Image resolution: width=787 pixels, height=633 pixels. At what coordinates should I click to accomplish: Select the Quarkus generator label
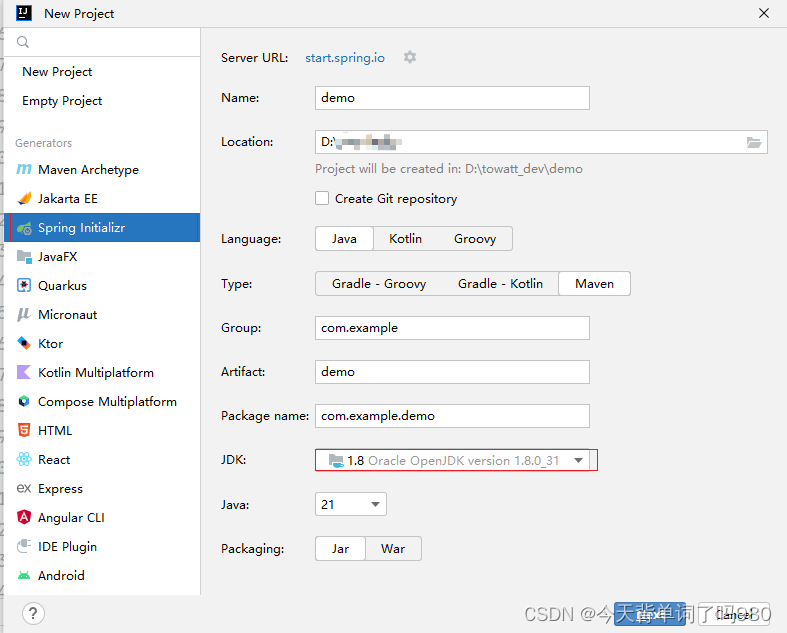[x=62, y=286]
